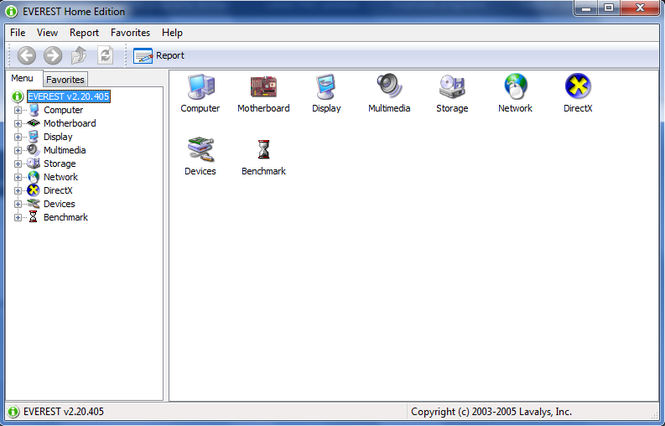Screen dimensions: 665x426
Task: Expand the Multimedia tree node
Action: click(18, 150)
